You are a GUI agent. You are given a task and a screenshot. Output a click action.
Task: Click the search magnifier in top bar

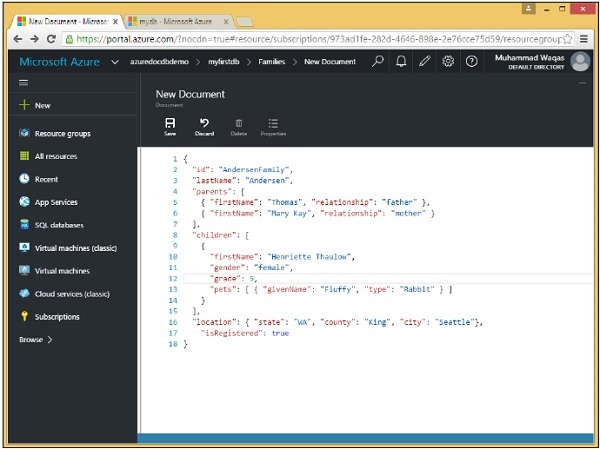click(x=377, y=61)
